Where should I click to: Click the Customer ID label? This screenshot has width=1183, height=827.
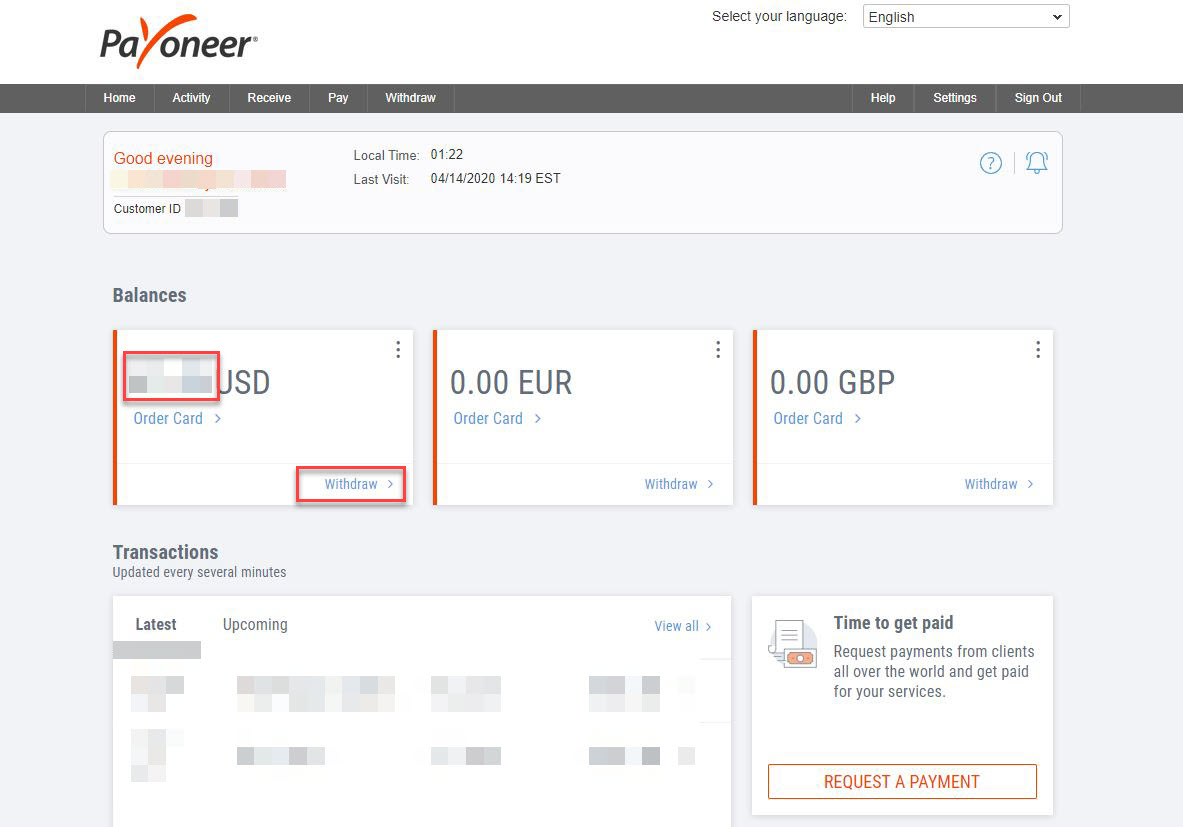point(147,209)
